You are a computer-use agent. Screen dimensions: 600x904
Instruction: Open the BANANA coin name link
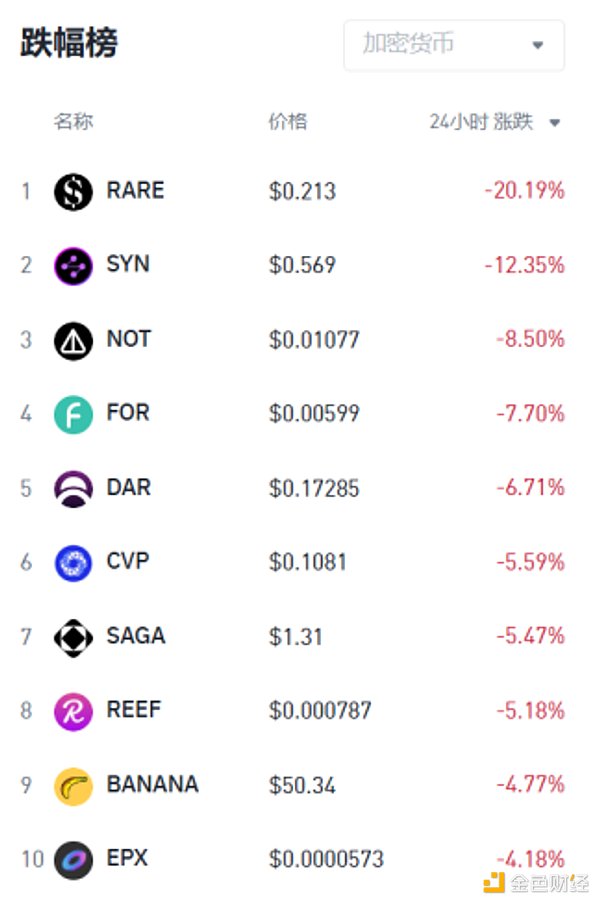[152, 784]
